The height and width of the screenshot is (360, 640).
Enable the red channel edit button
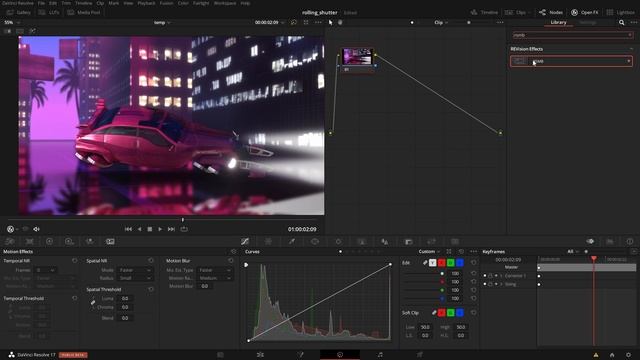[x=442, y=263]
